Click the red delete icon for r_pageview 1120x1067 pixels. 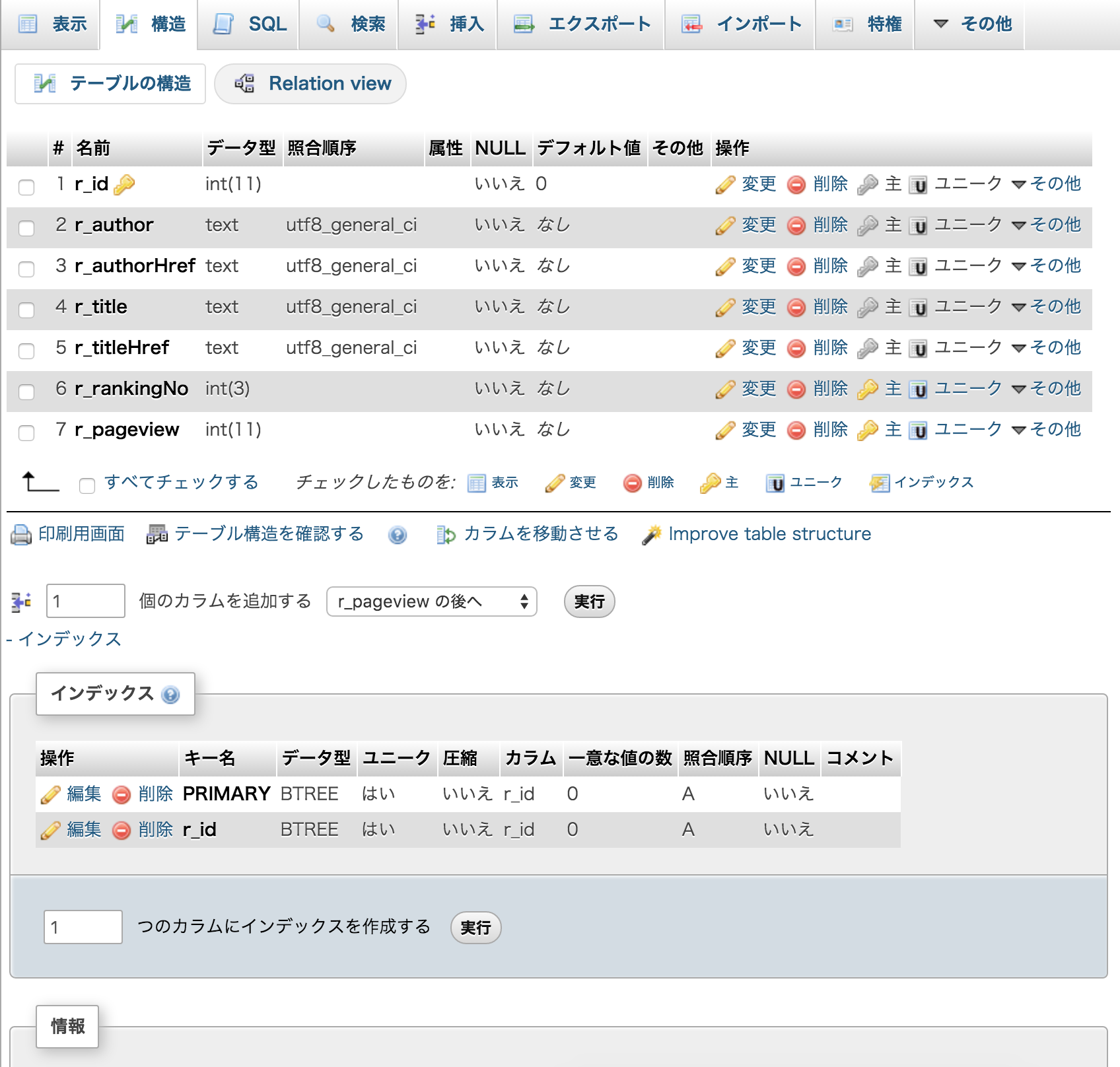point(796,430)
